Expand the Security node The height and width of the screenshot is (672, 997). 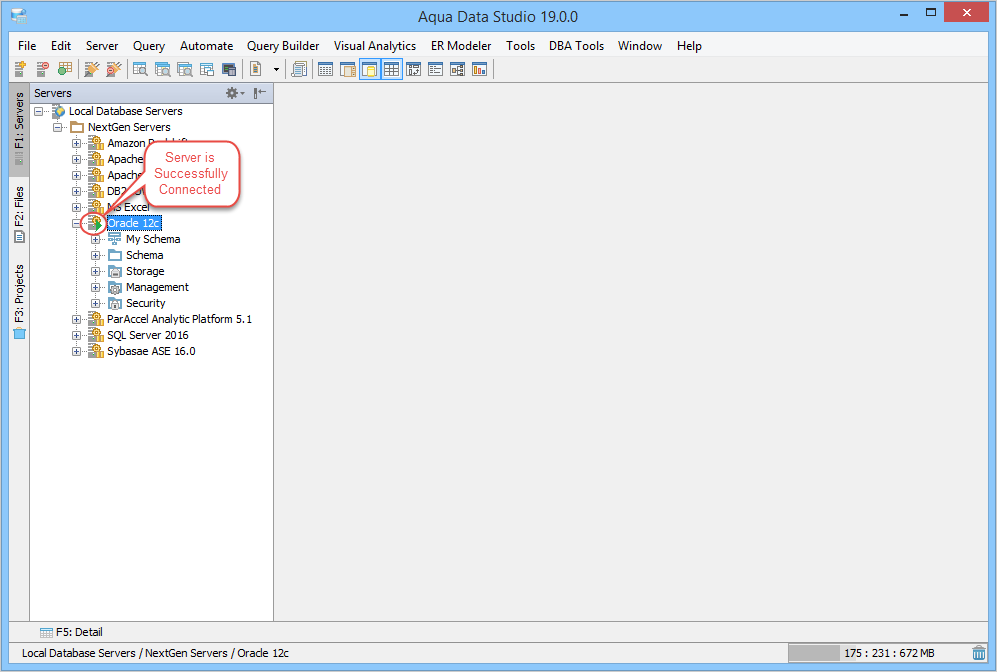[95, 303]
